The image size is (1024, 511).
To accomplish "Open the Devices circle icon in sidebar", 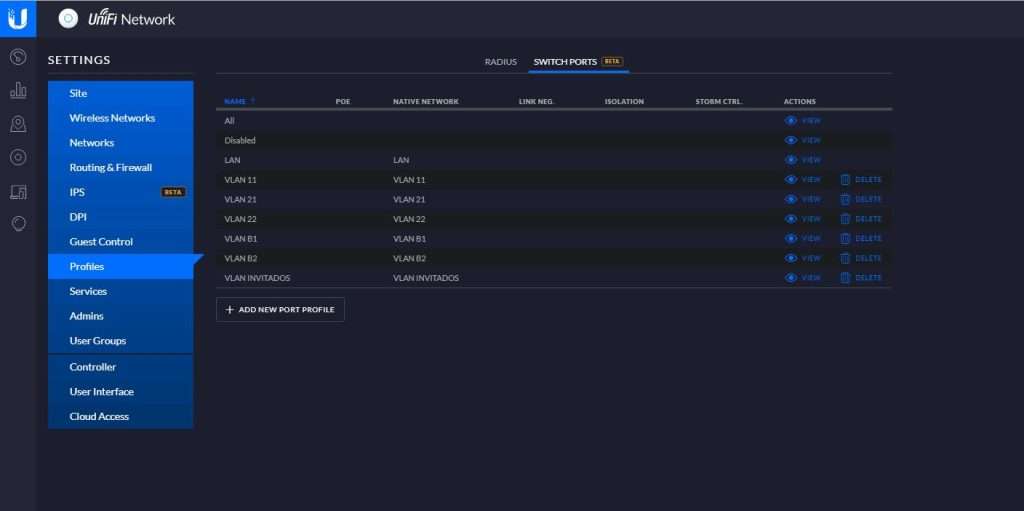I will 18,157.
